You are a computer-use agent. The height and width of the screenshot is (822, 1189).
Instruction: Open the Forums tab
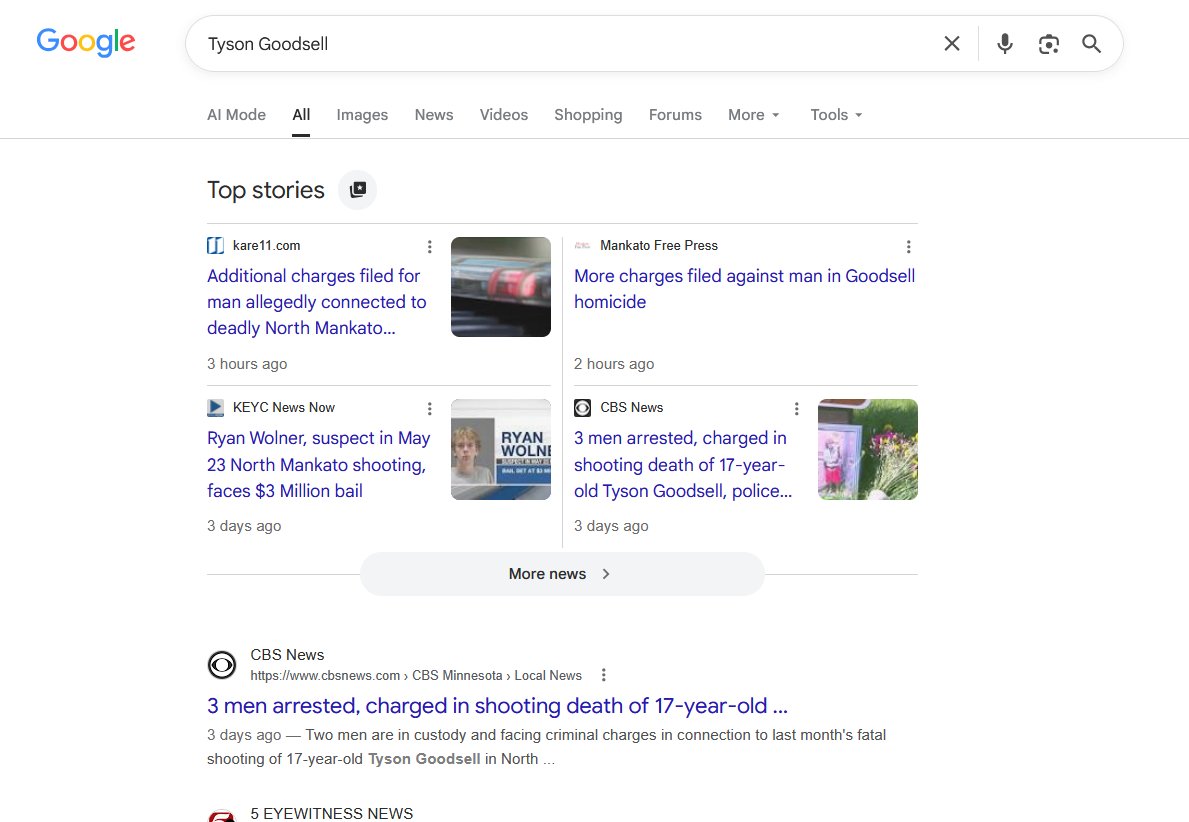click(x=675, y=115)
